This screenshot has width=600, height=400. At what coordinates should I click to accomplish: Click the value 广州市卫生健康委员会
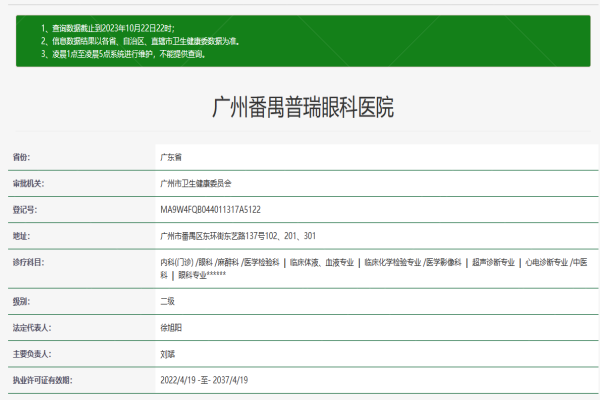[x=196, y=184]
